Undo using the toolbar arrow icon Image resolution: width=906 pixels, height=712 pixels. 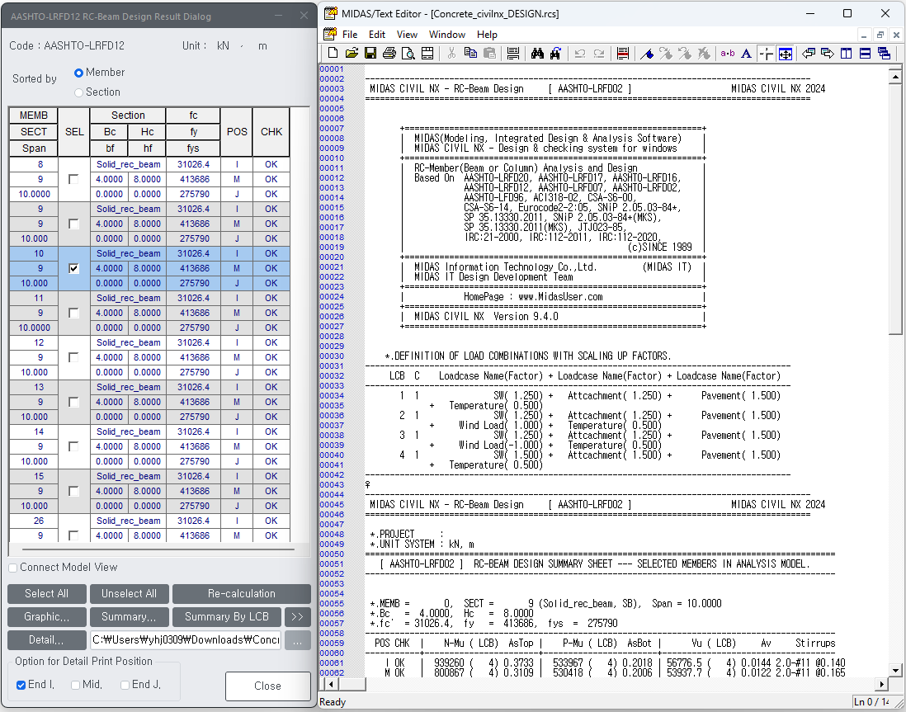tap(580, 54)
